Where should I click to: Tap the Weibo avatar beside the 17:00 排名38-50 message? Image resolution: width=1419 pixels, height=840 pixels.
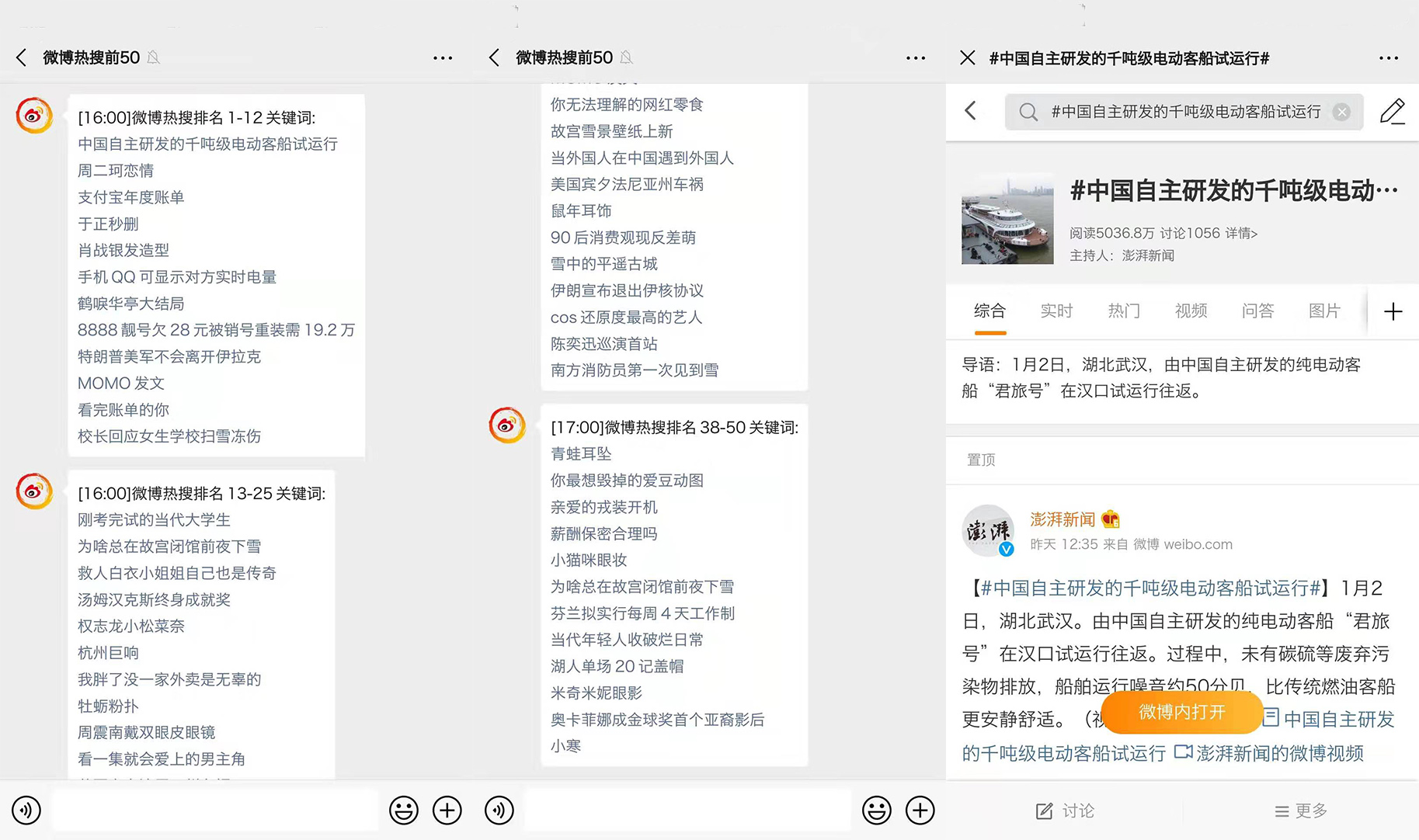(x=507, y=425)
